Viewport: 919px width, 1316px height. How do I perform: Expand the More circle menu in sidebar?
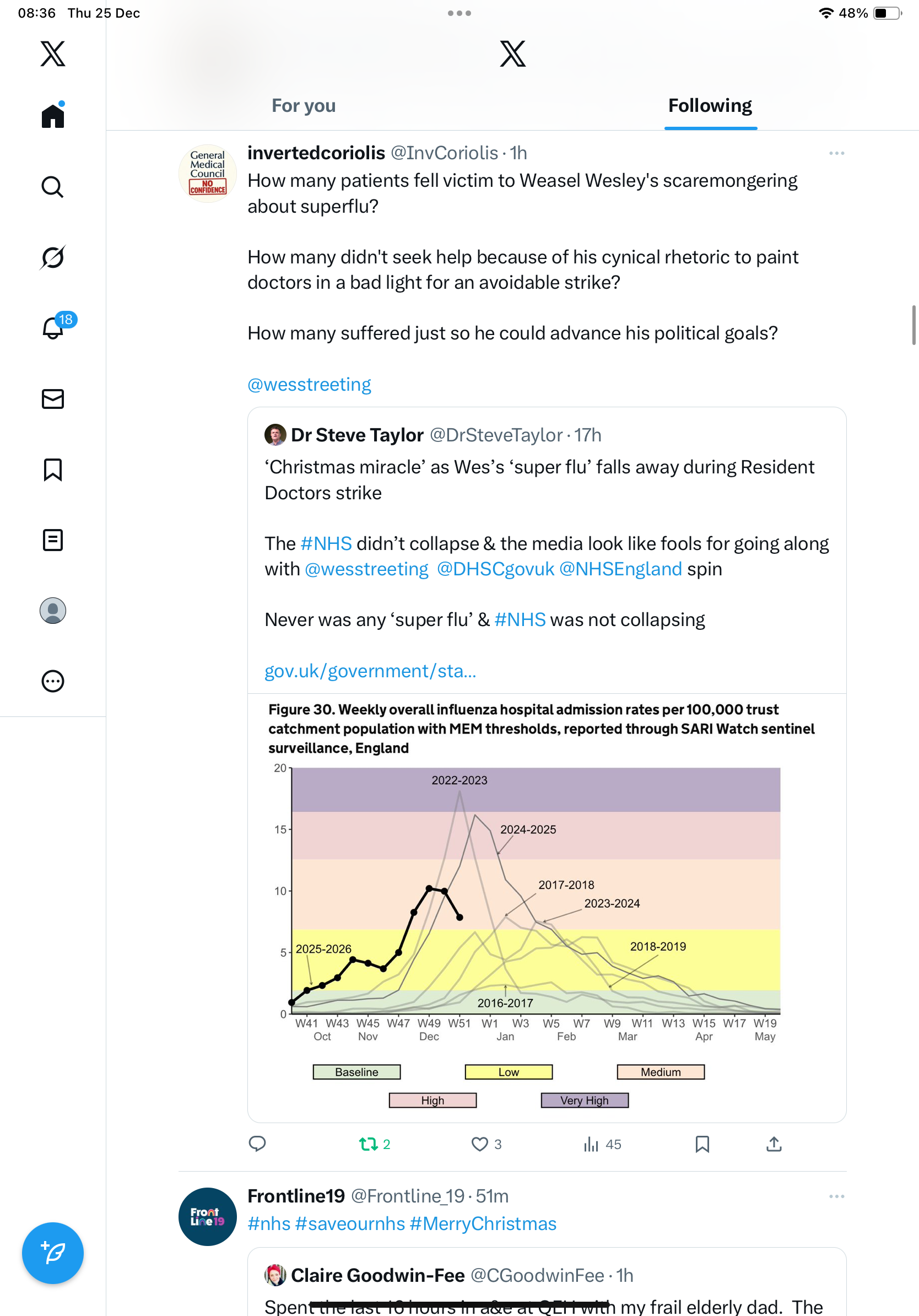(53, 682)
